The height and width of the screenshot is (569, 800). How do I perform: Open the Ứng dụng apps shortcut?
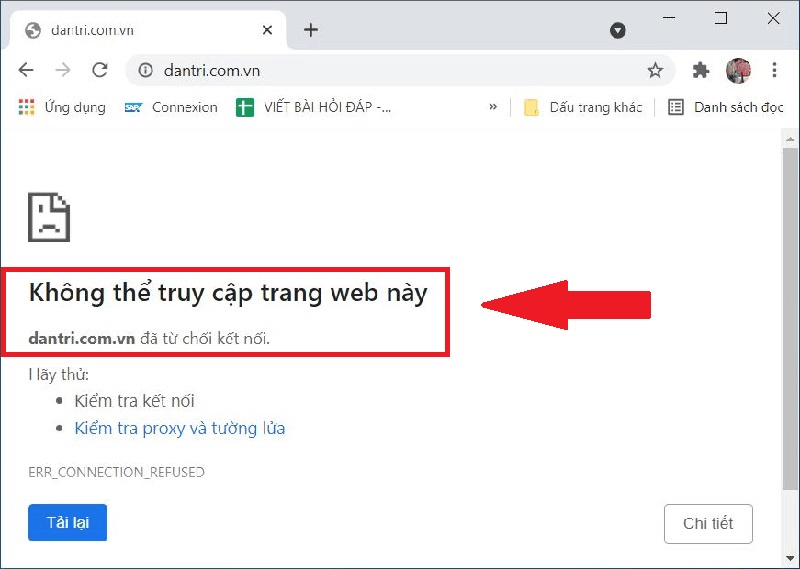tap(62, 107)
